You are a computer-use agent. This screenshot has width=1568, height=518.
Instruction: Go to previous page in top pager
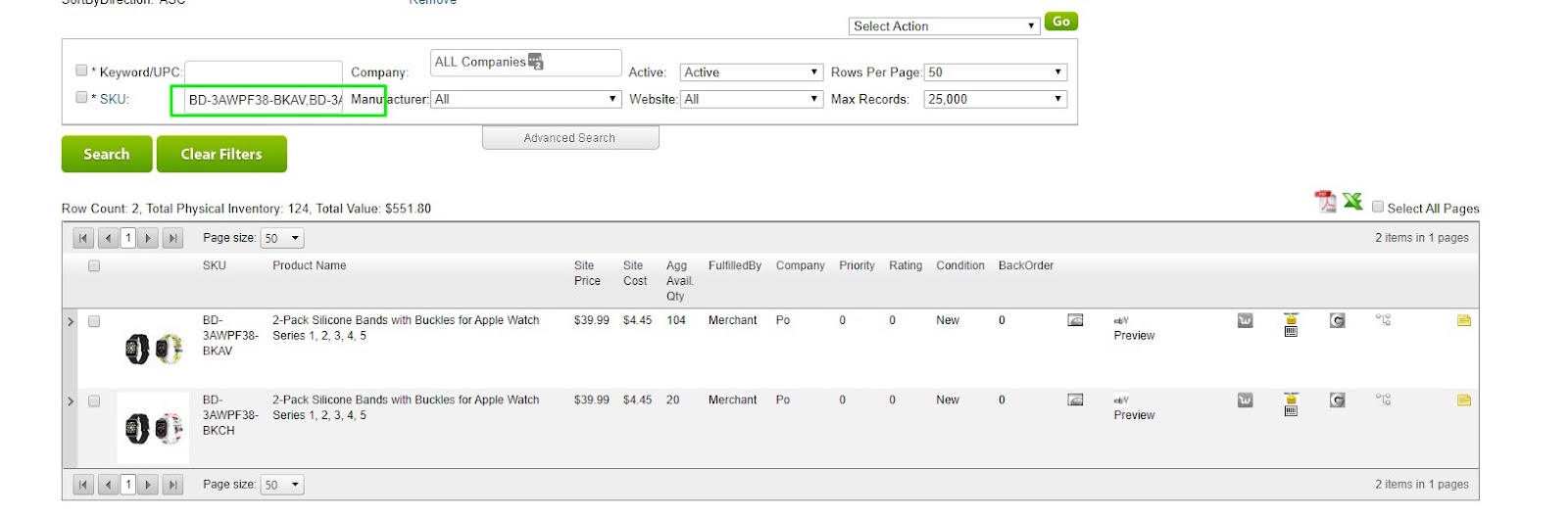pos(108,238)
